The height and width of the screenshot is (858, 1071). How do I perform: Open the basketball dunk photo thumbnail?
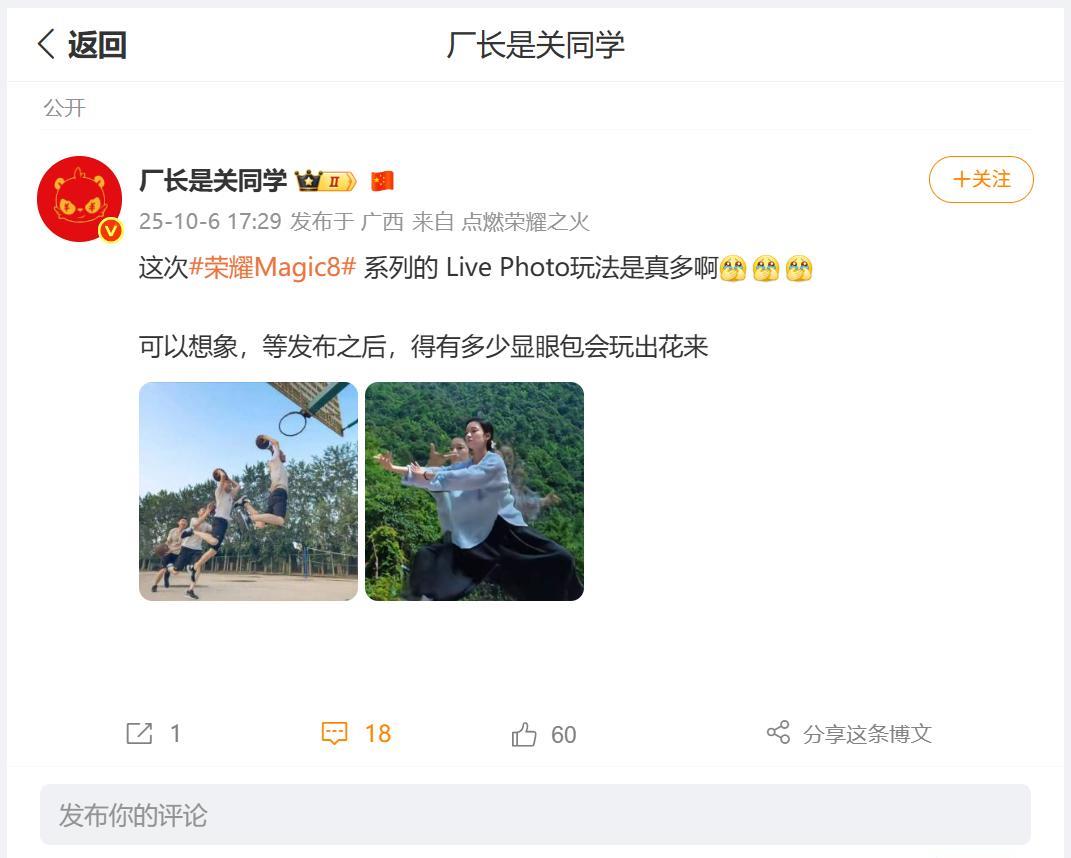[249, 492]
